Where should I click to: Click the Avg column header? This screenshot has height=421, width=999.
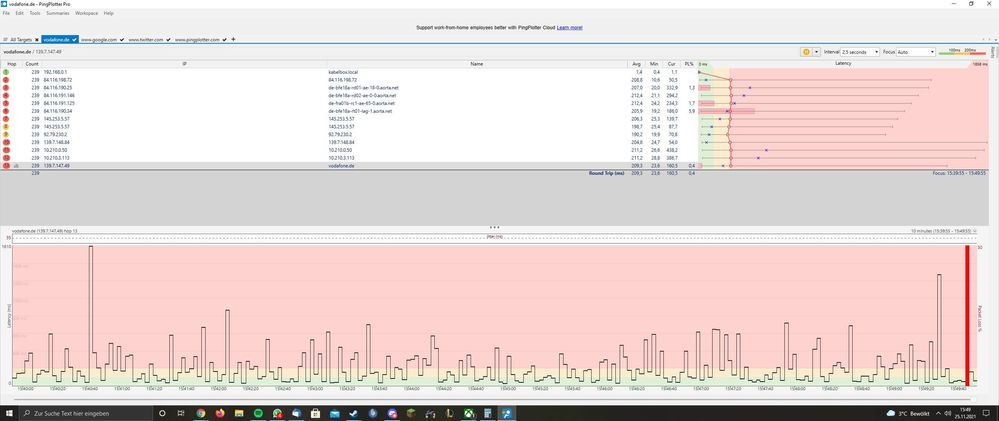tap(636, 64)
